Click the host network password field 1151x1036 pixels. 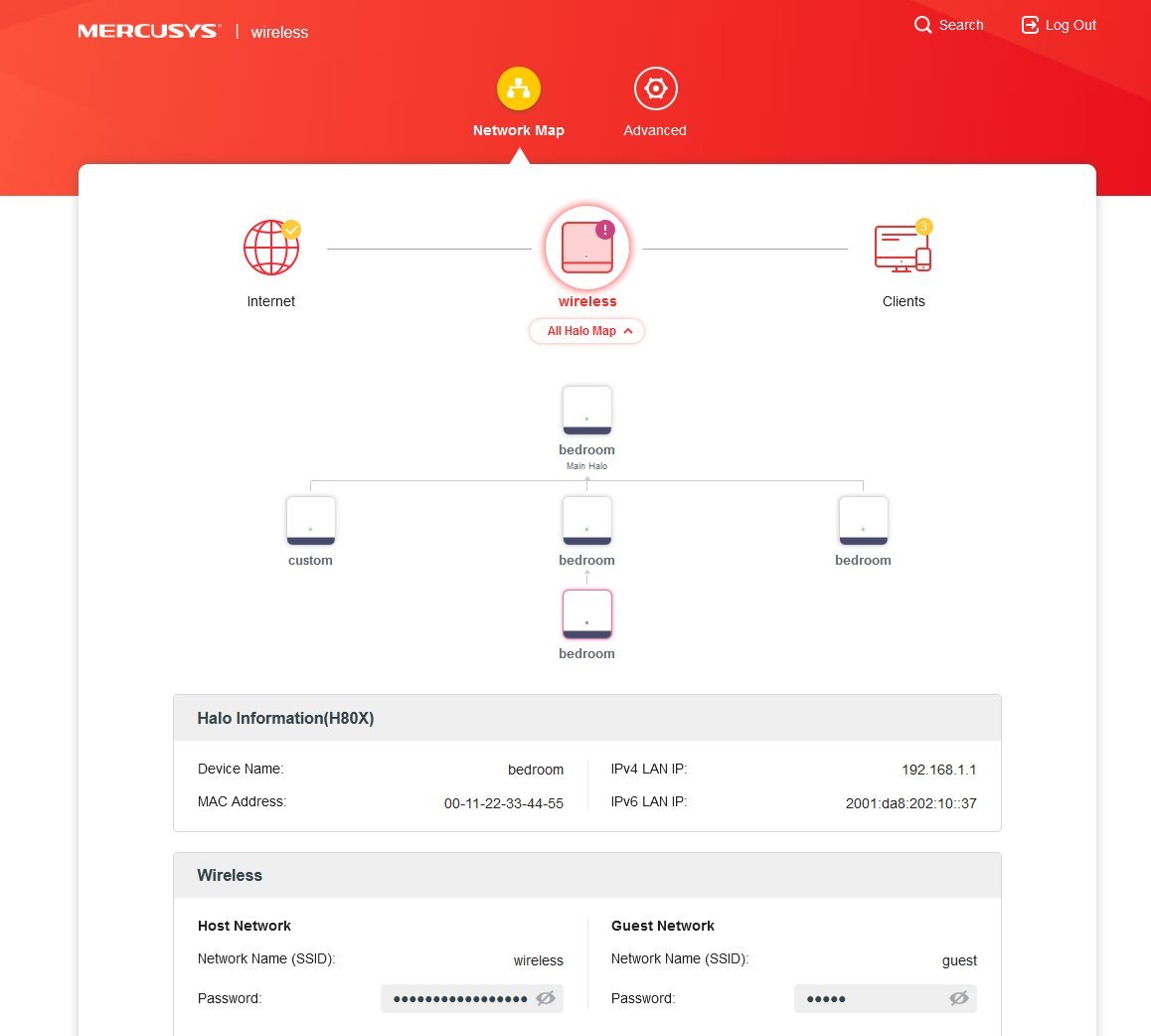[459, 998]
